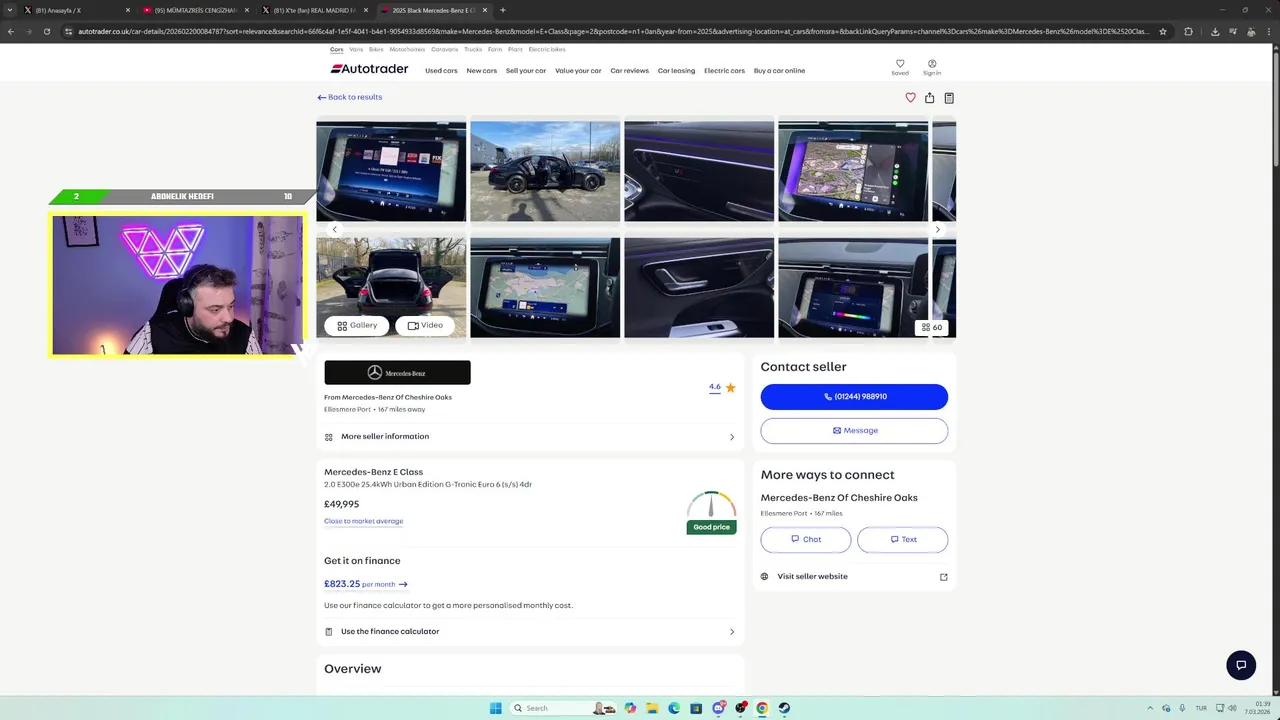Click the browser back arrow

[11, 31]
